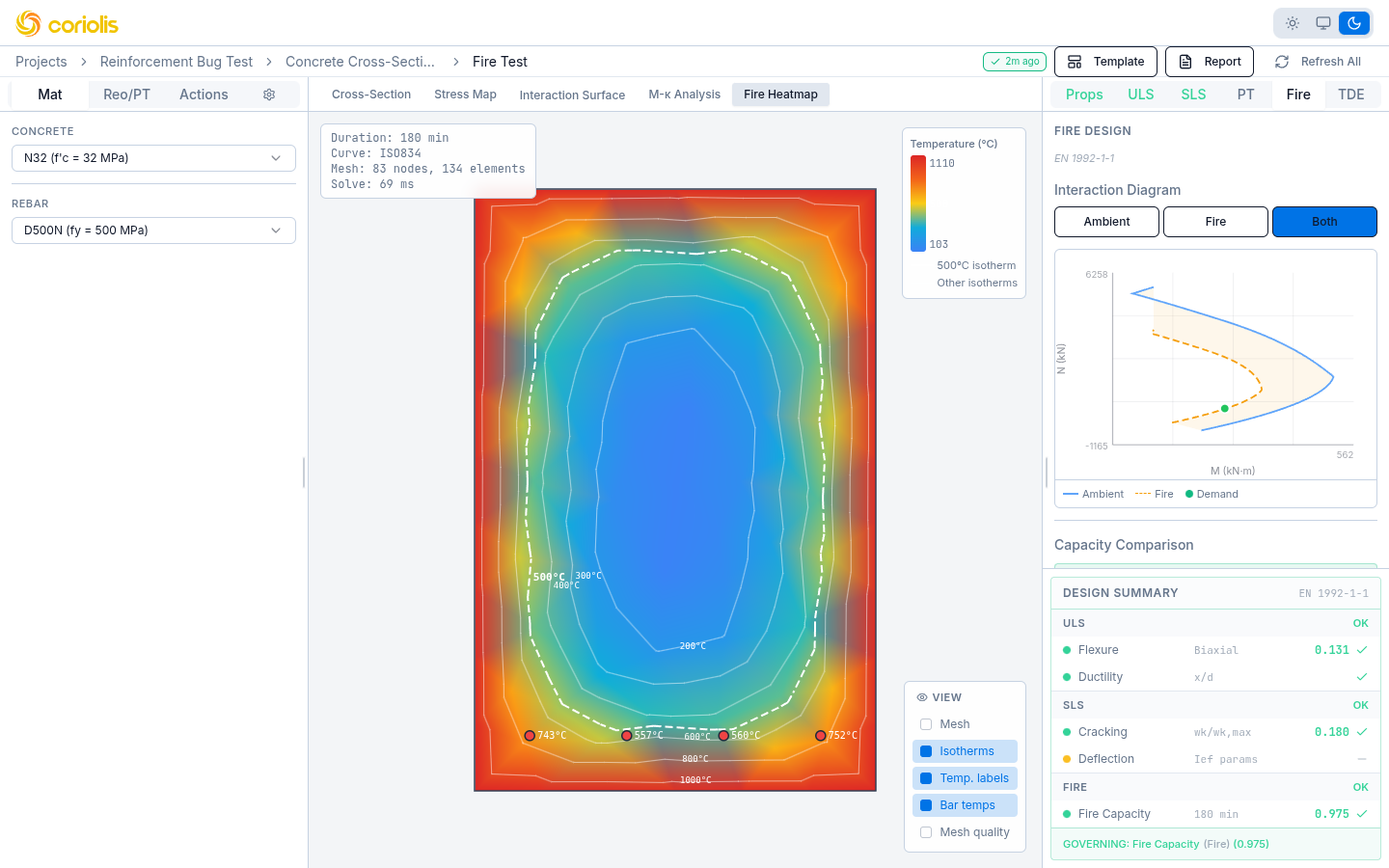The image size is (1389, 868).
Task: Click green demand point on interaction diagram
Action: (x=1225, y=409)
